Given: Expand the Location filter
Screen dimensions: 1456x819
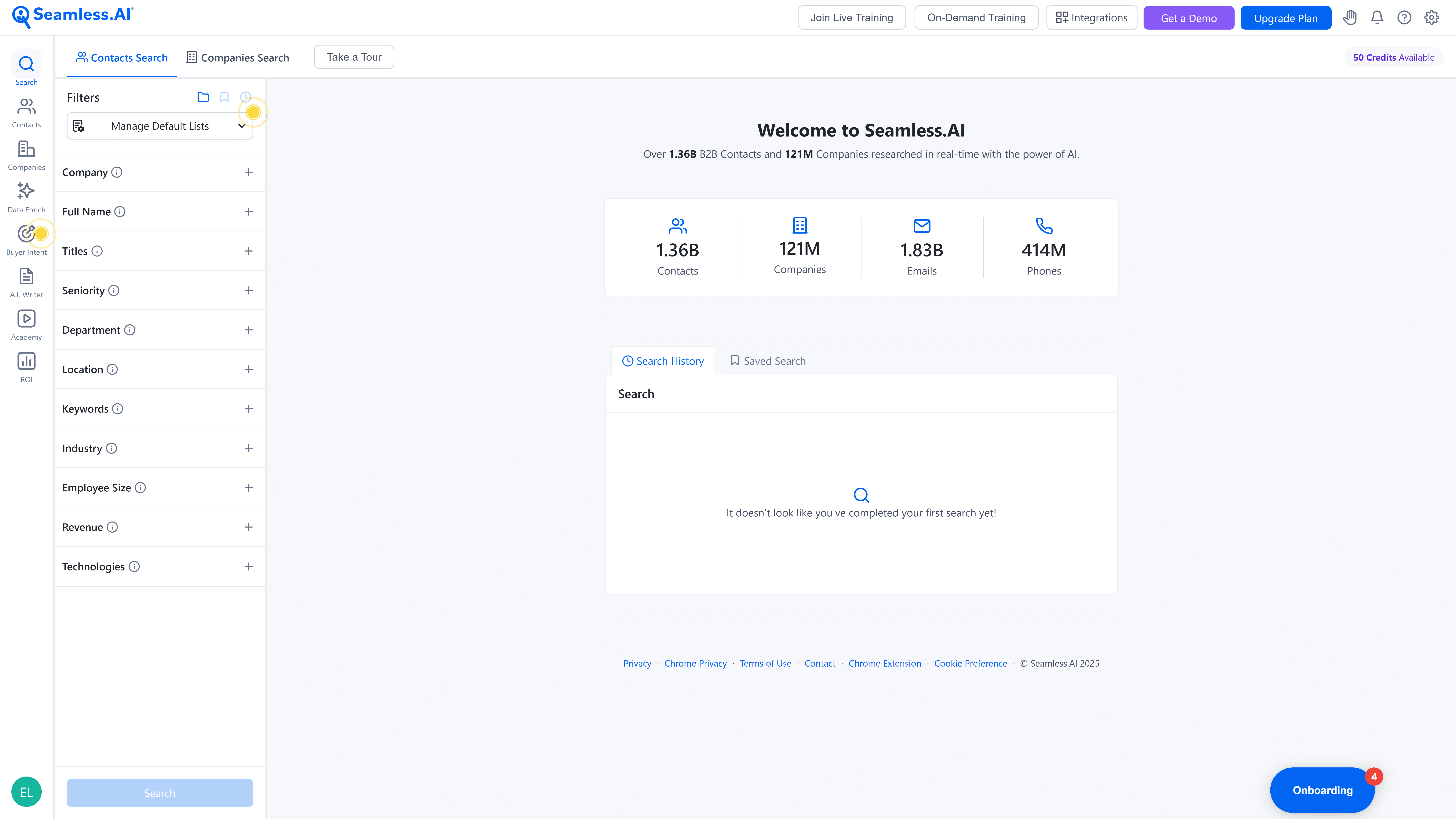Looking at the screenshot, I should coord(249,370).
